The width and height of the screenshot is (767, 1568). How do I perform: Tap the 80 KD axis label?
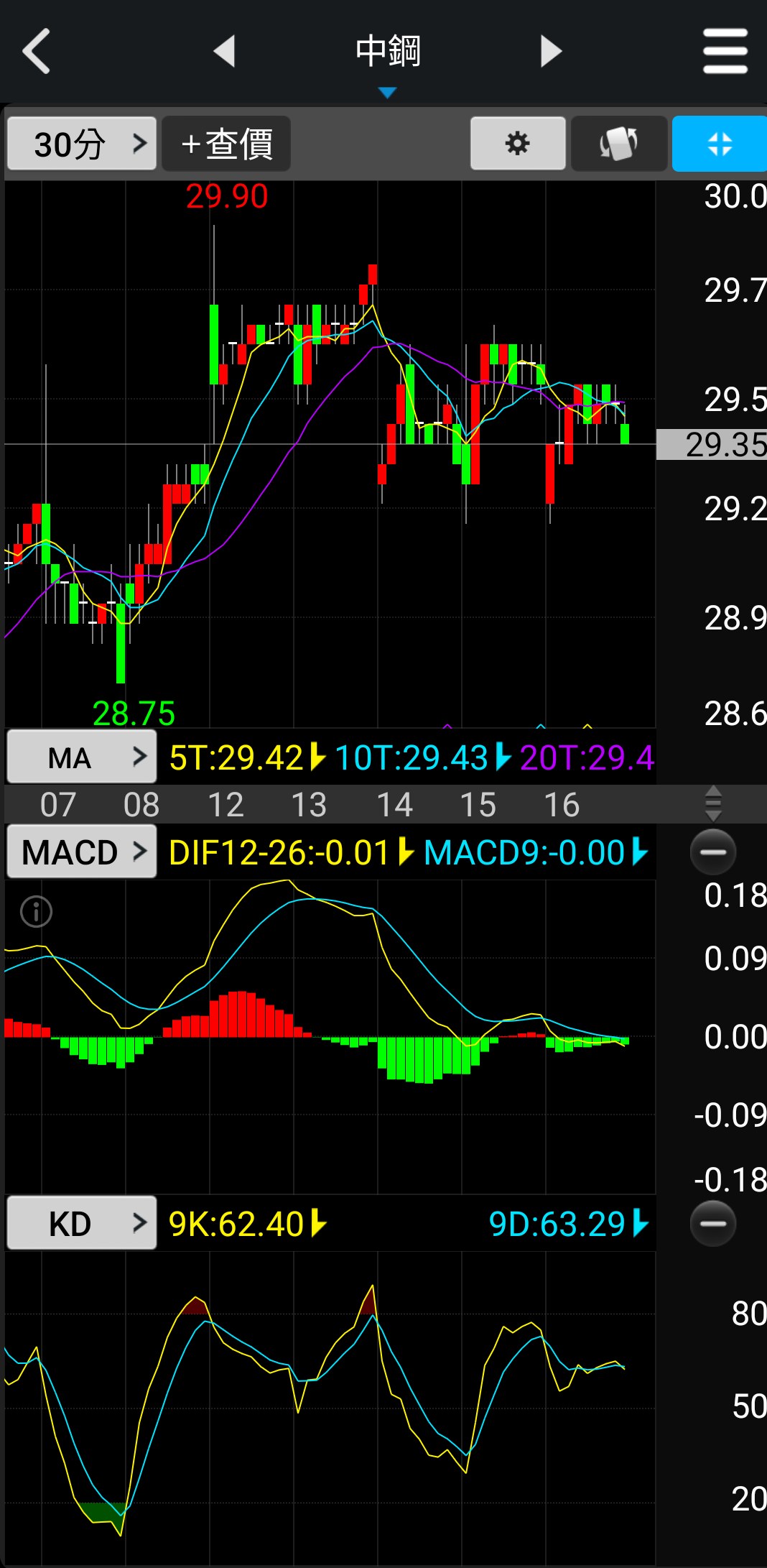click(749, 1314)
